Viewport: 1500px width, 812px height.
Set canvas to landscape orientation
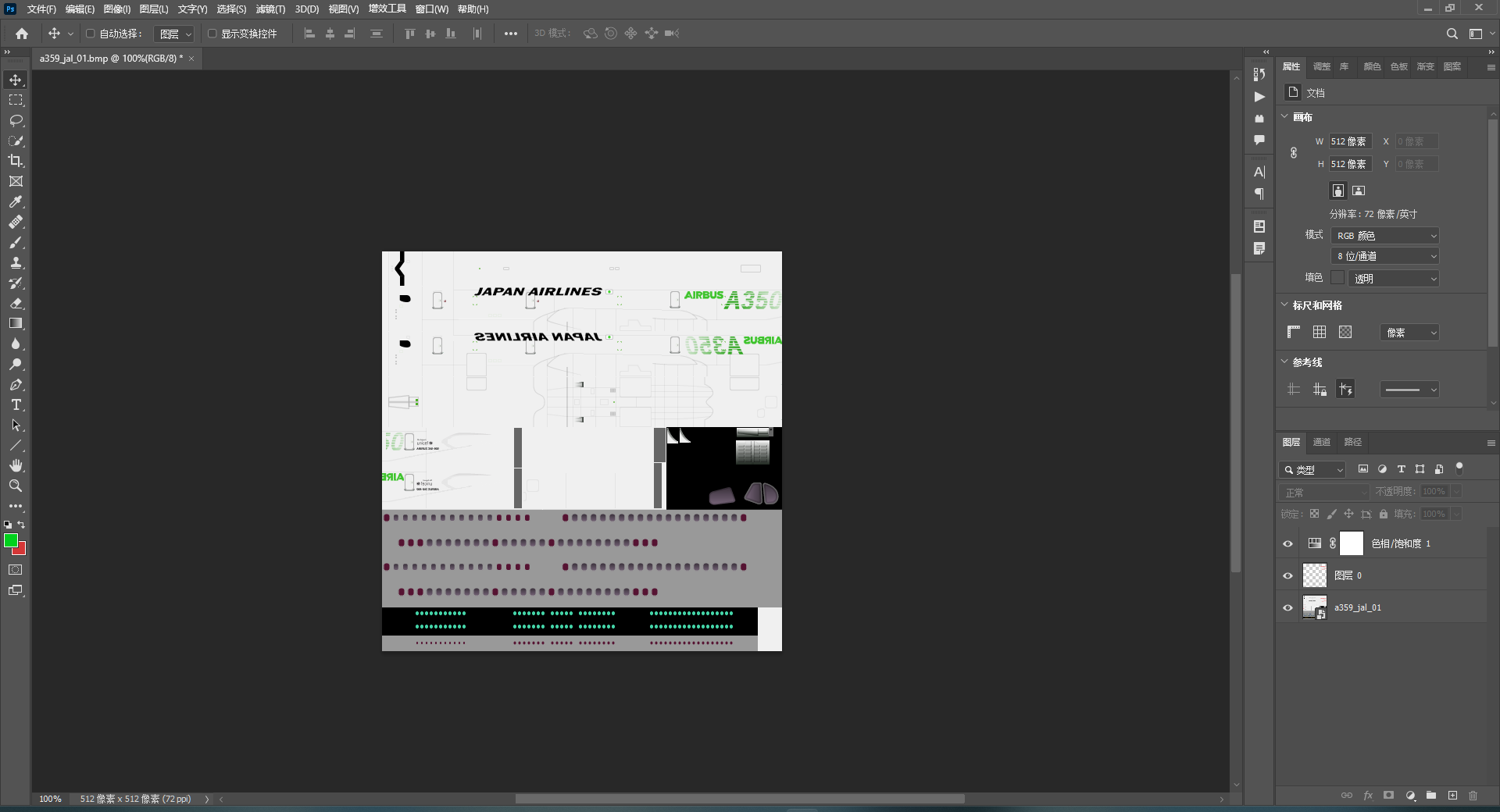(1359, 191)
